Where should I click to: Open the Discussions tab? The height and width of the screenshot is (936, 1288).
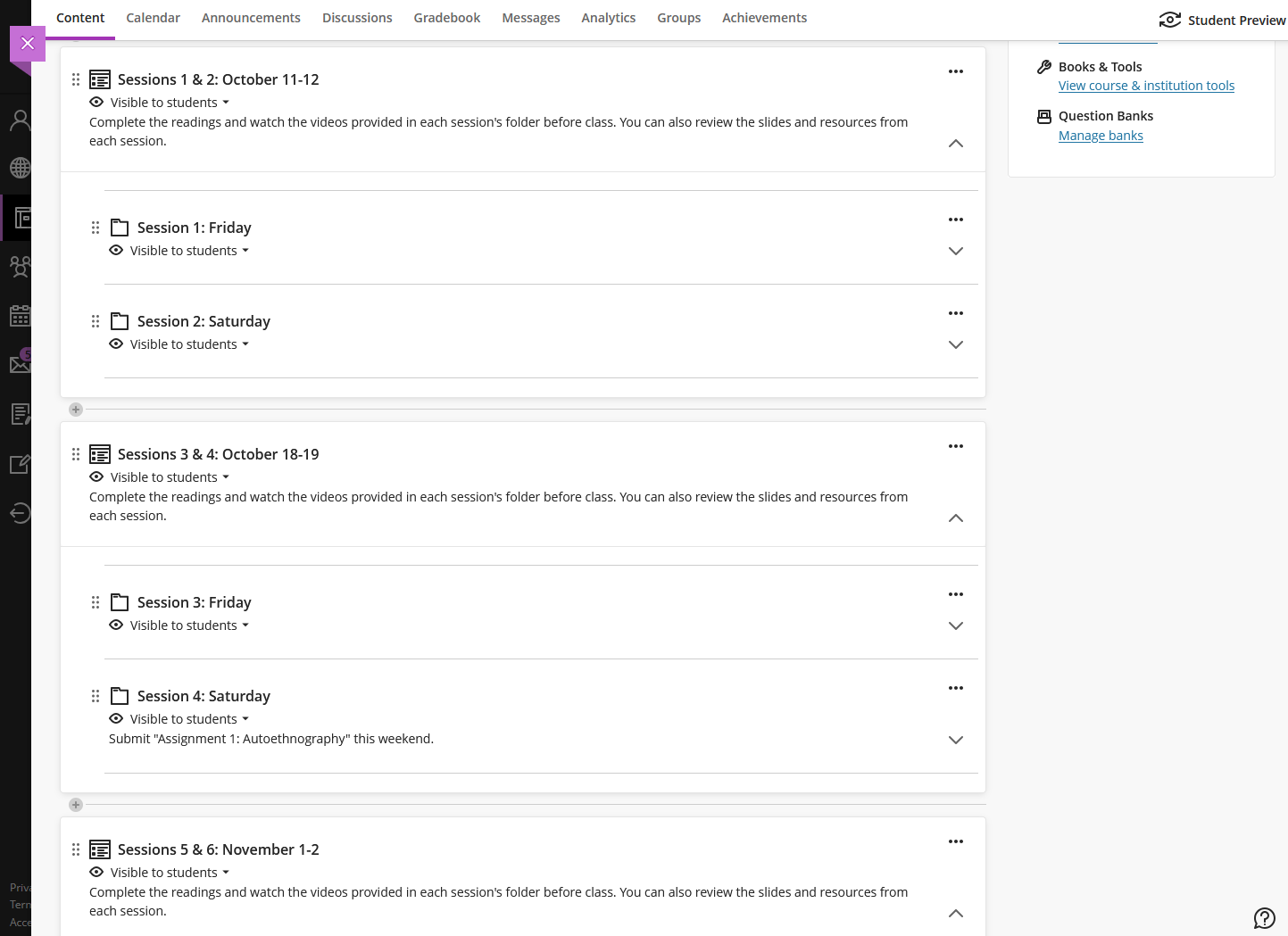tap(357, 18)
